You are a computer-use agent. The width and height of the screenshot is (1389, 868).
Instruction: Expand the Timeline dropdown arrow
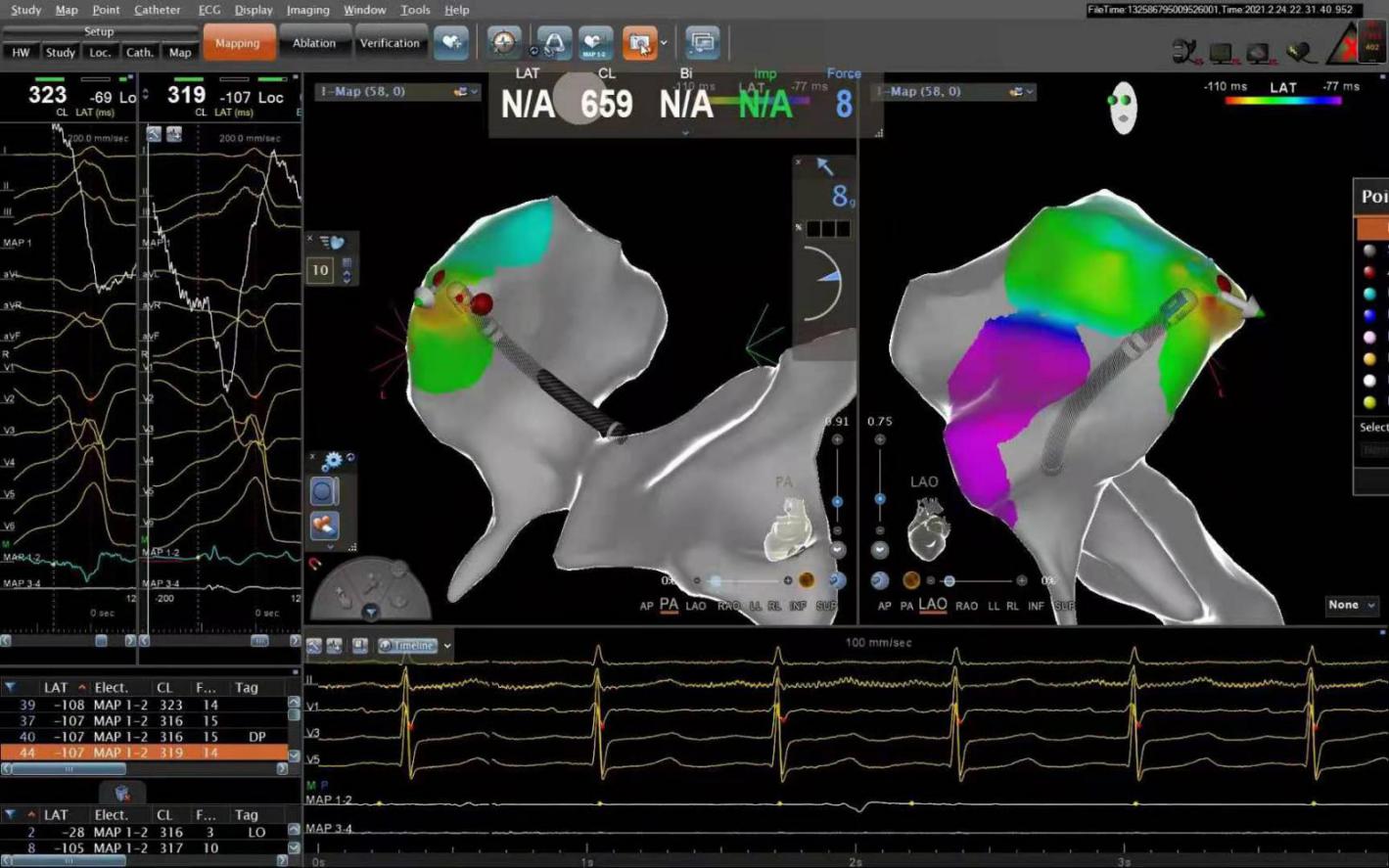[447, 646]
